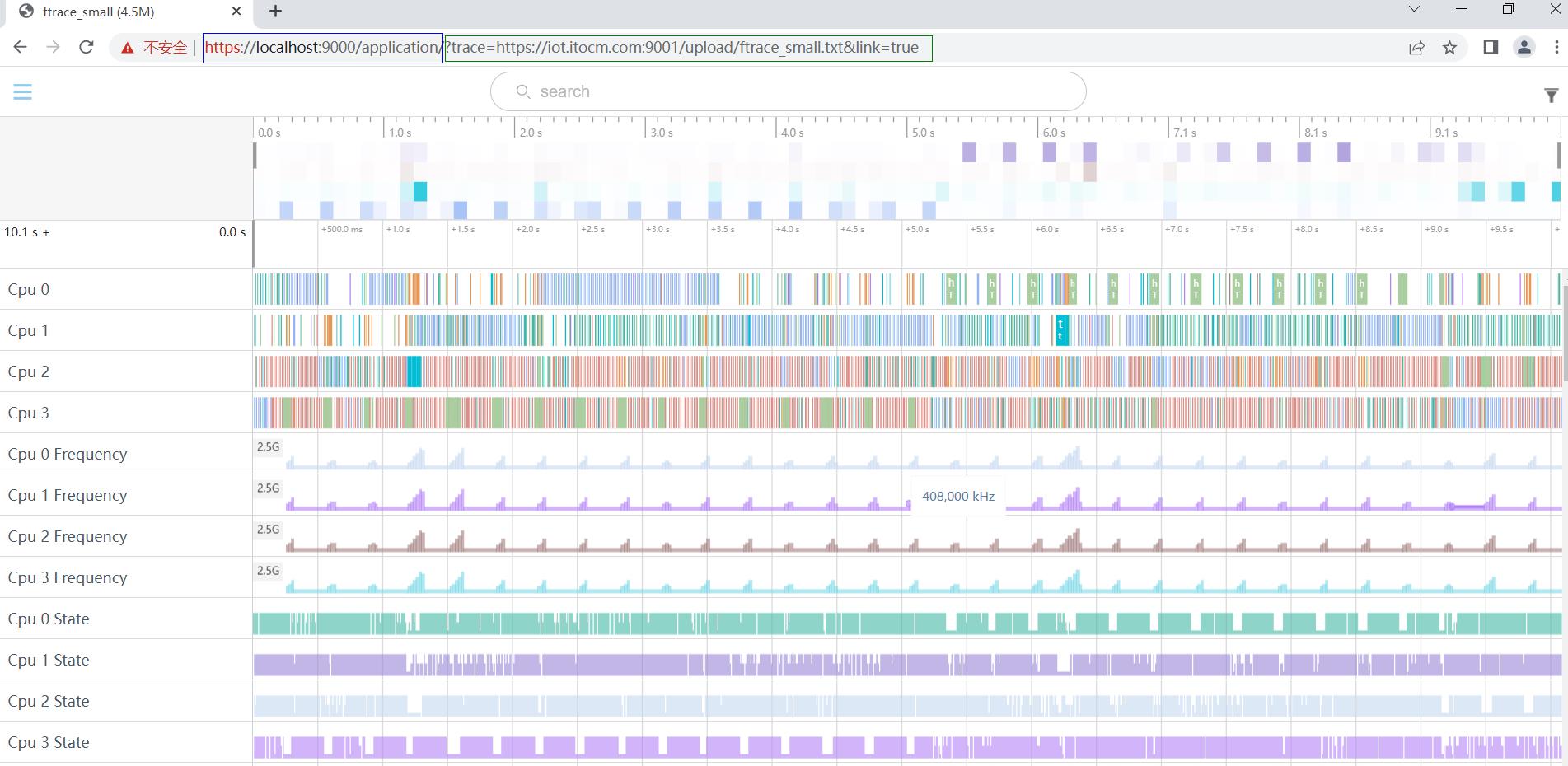Expand the tab search chevron
This screenshot has height=766, width=1568.
[1414, 10]
